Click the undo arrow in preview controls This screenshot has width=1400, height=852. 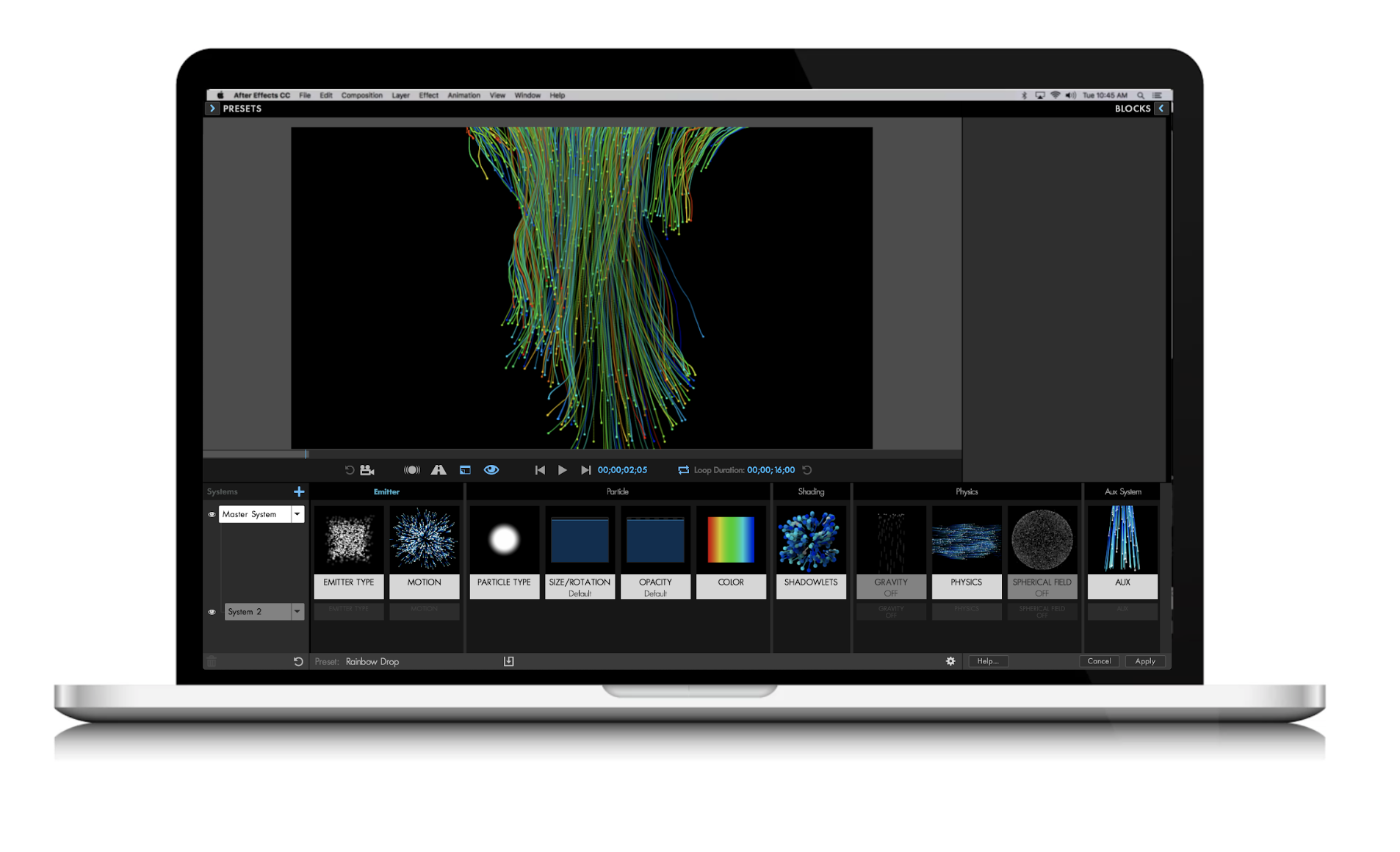350,470
